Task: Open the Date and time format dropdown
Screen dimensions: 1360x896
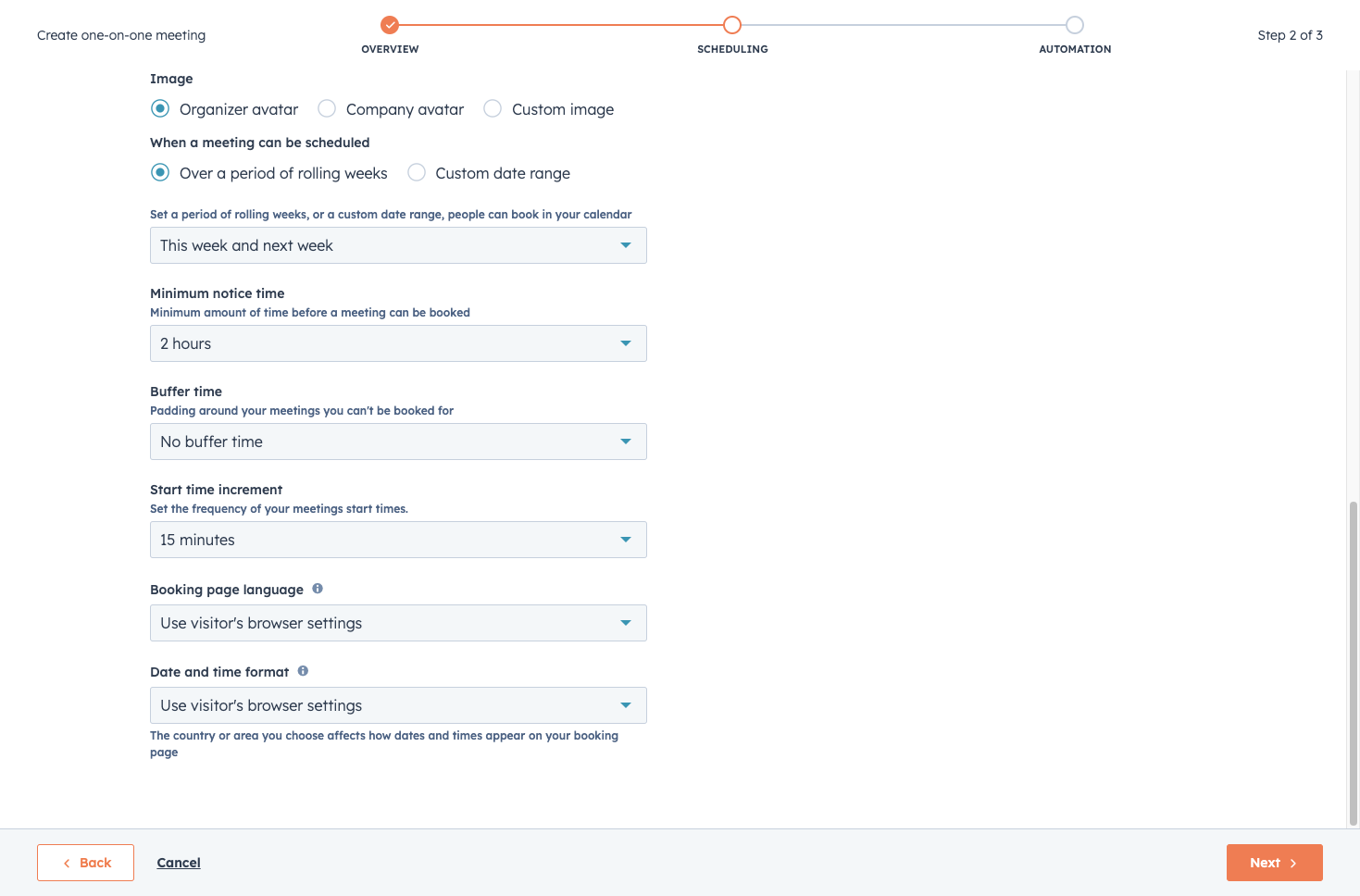Action: click(x=398, y=705)
